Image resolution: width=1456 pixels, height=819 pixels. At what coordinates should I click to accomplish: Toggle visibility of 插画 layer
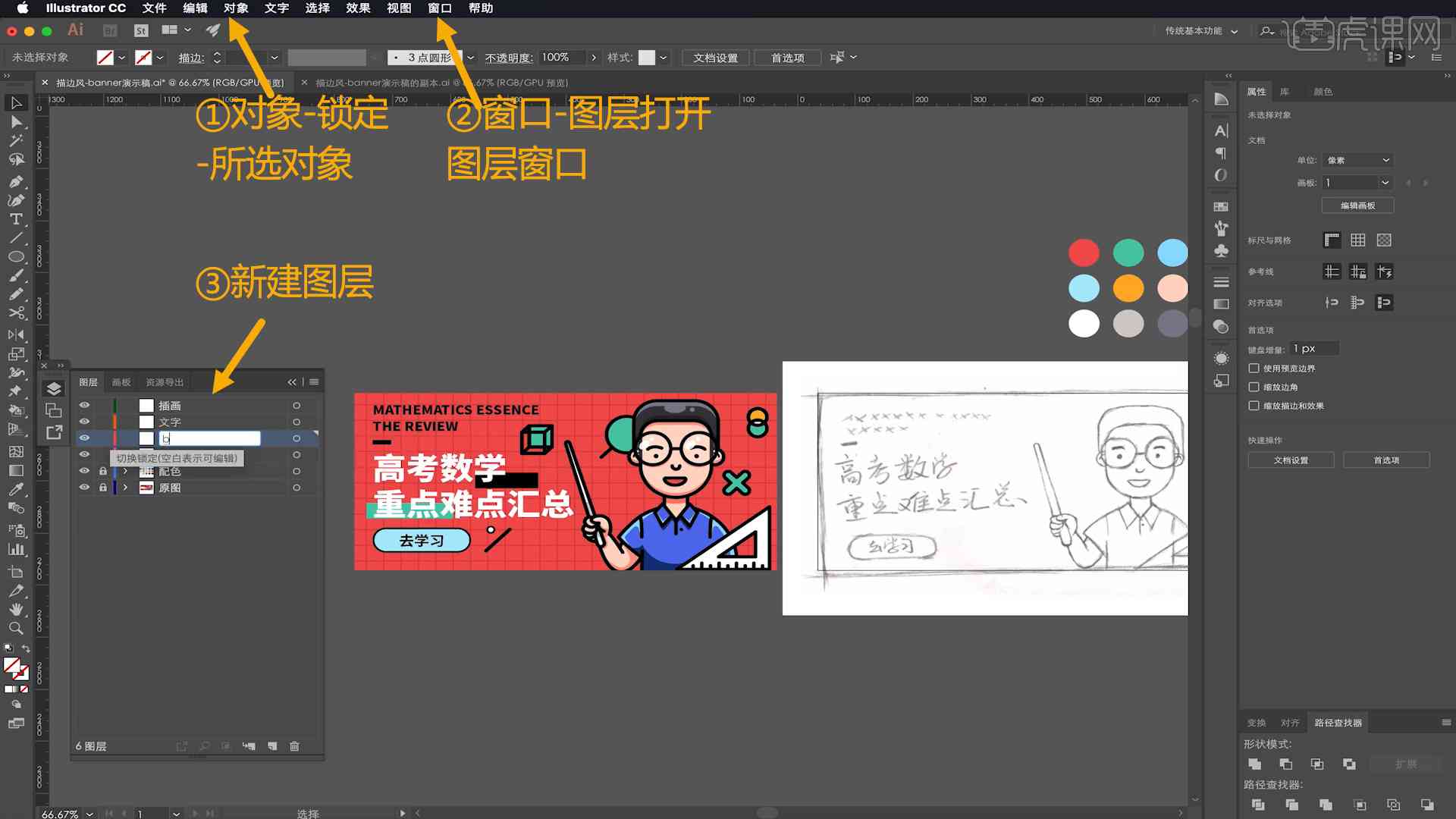point(85,405)
